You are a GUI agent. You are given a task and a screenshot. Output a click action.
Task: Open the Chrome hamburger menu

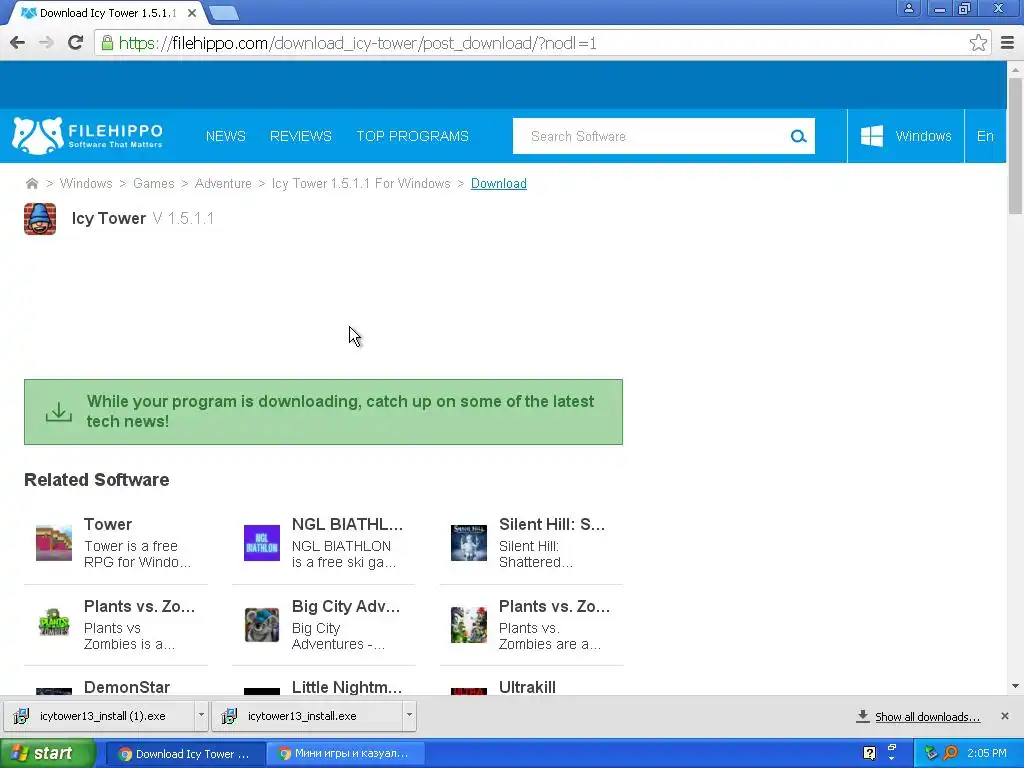[1008, 43]
